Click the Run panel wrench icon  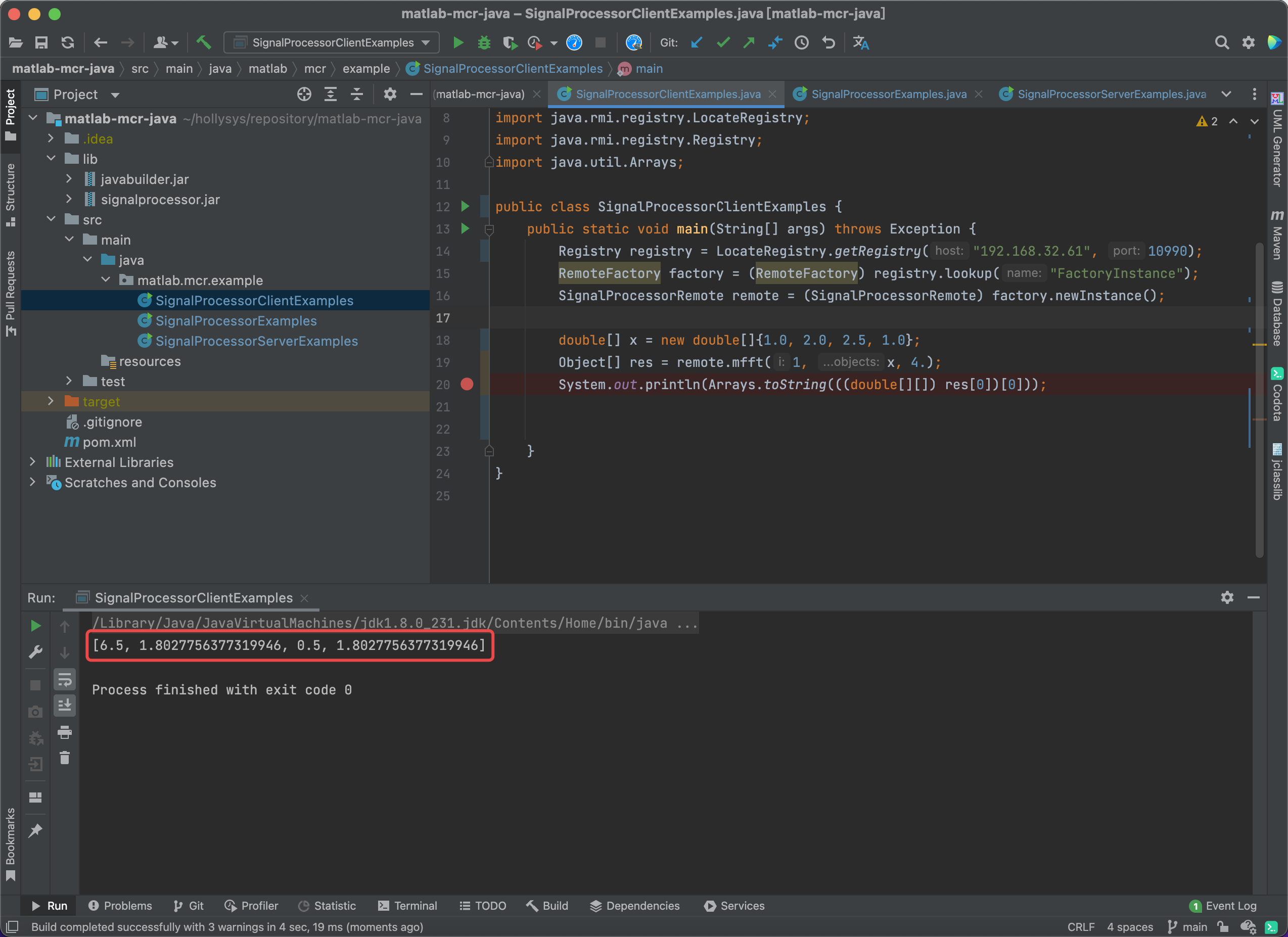coord(35,652)
